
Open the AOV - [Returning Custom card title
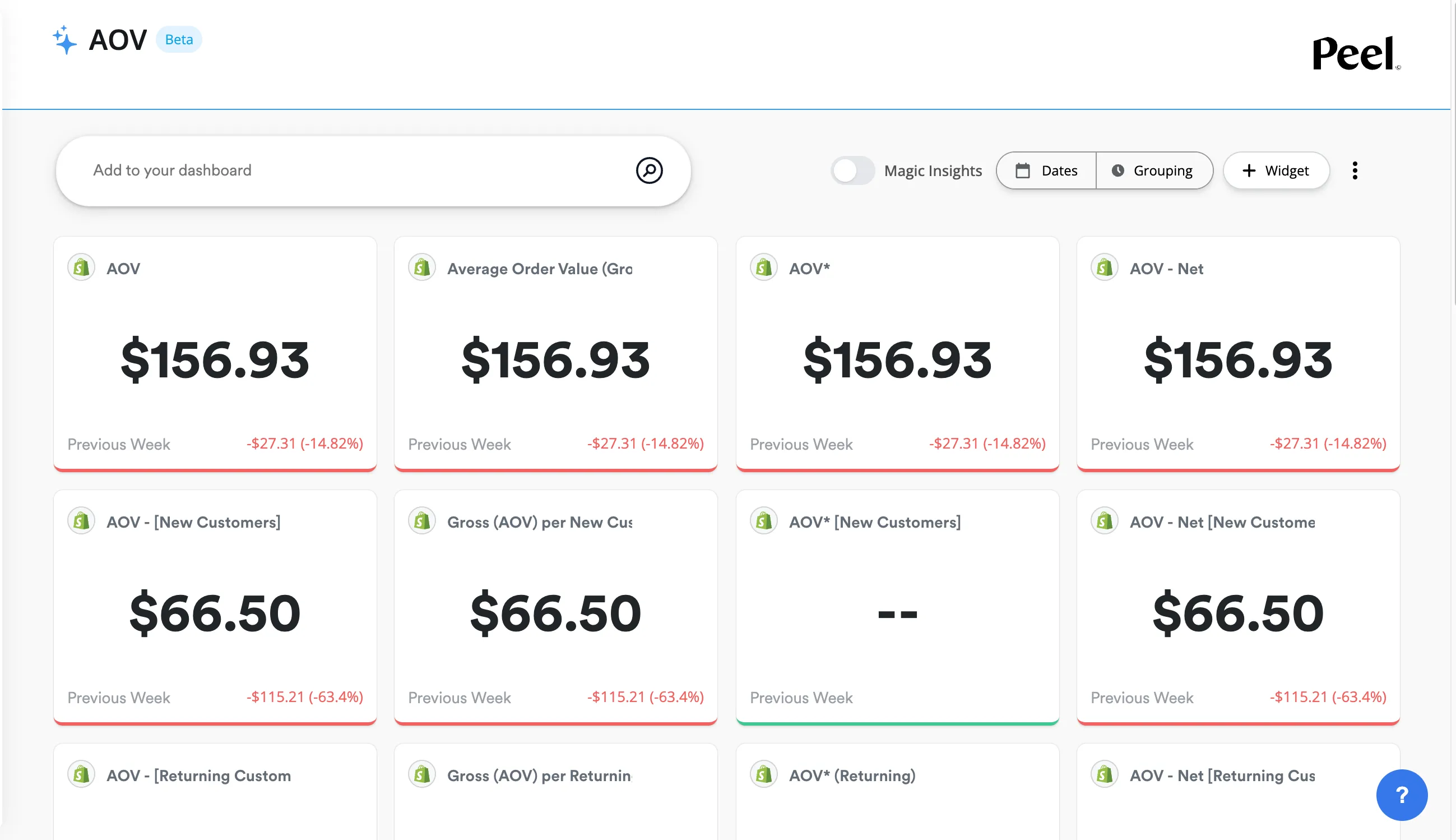(199, 776)
